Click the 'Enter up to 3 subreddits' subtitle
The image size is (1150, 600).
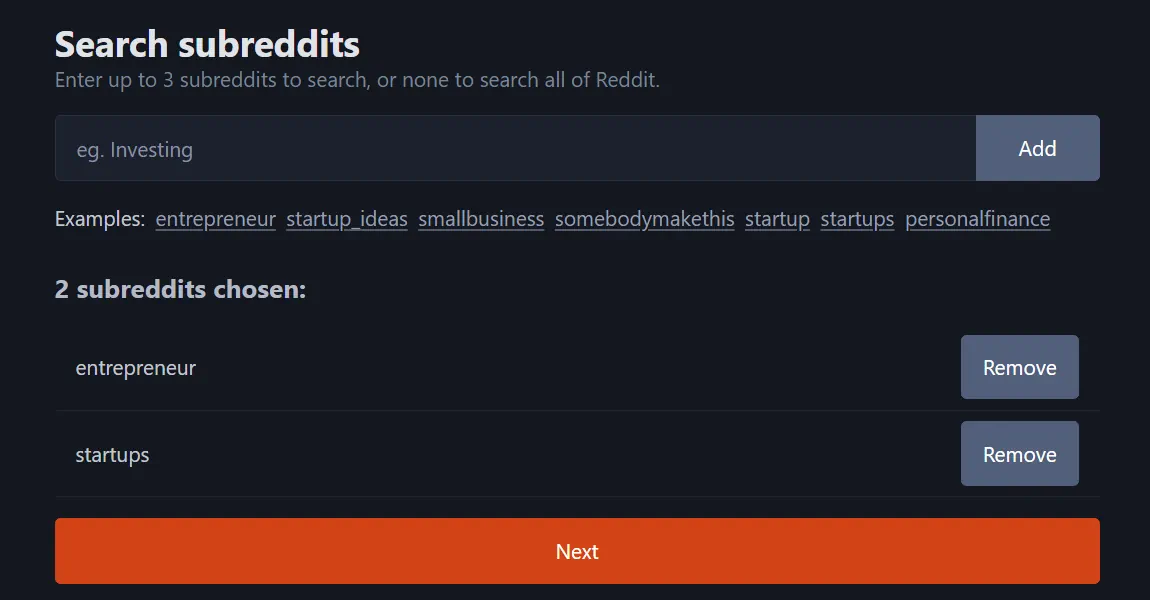357,80
